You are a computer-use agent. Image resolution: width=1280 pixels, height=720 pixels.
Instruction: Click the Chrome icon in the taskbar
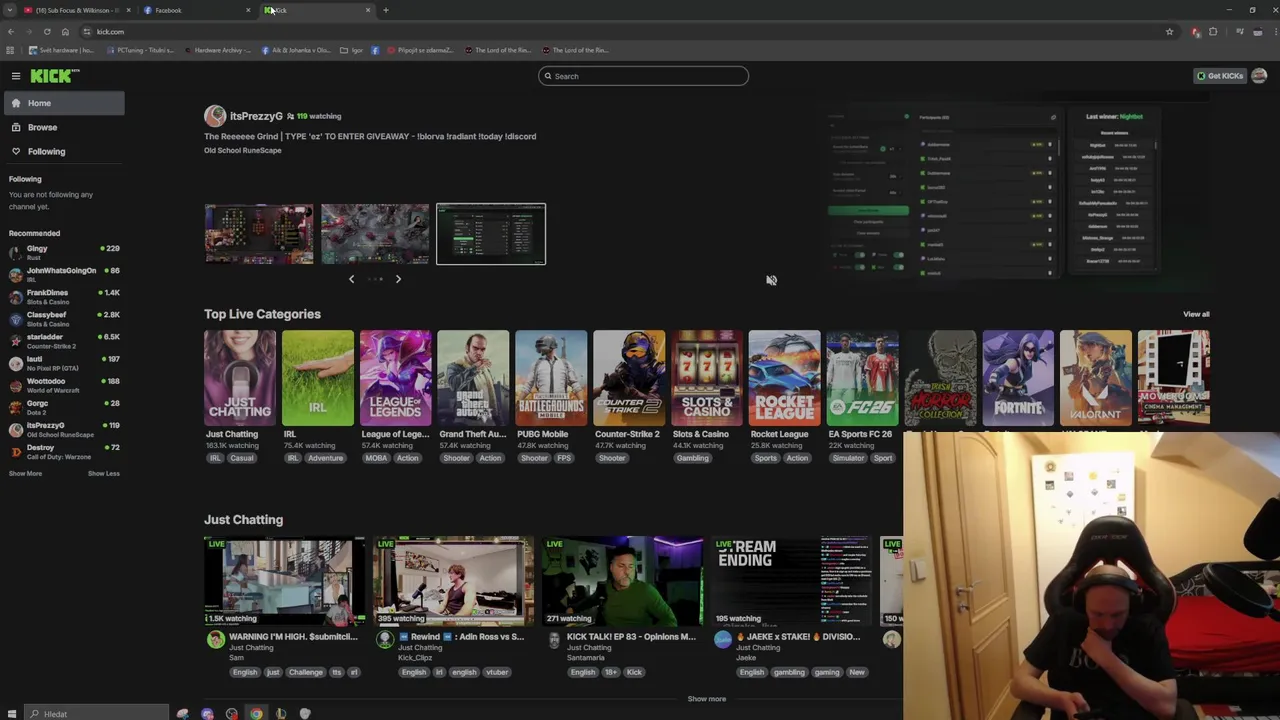point(256,713)
